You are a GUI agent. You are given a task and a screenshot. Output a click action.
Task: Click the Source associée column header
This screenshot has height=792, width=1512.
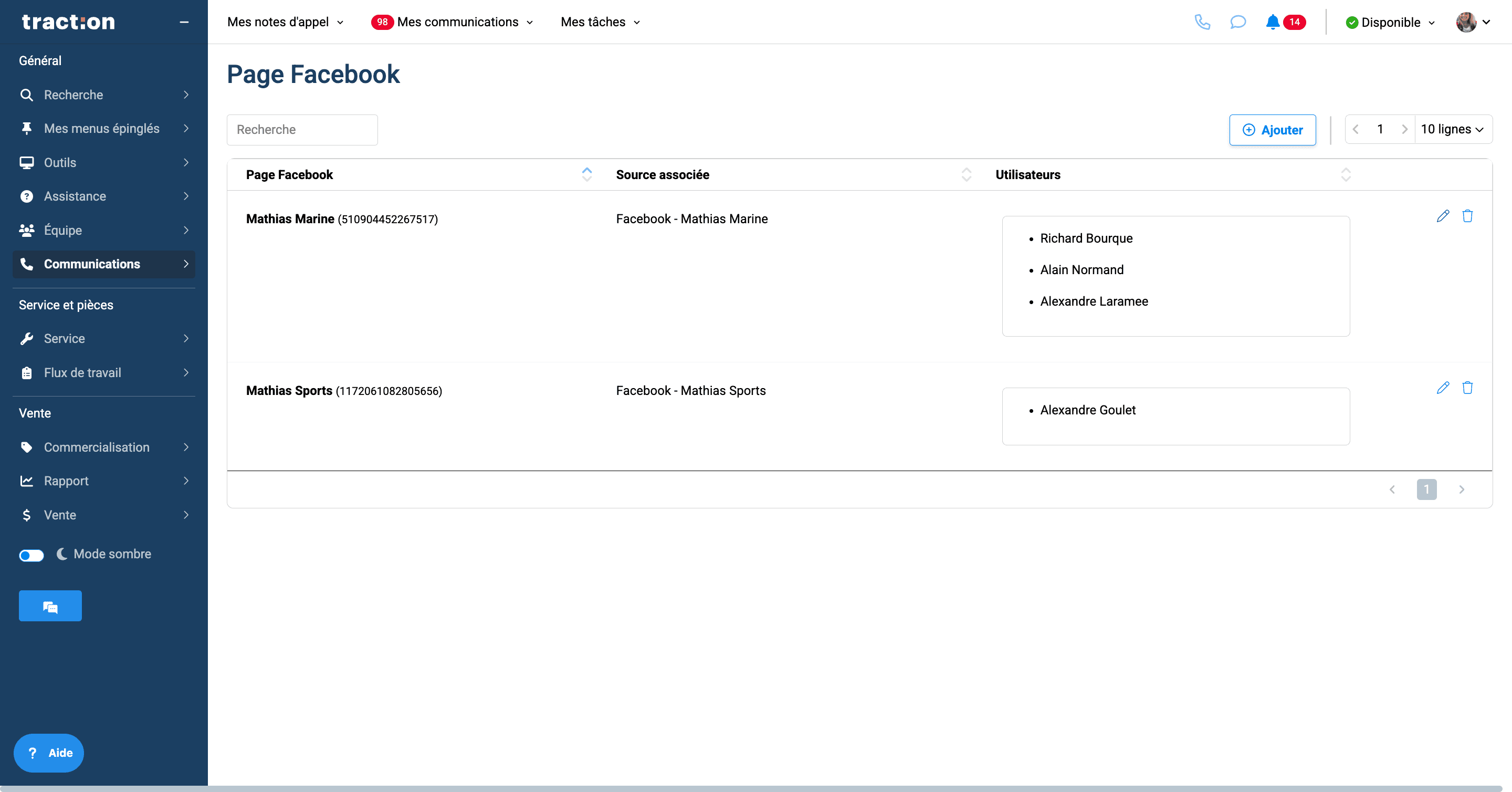click(x=662, y=175)
